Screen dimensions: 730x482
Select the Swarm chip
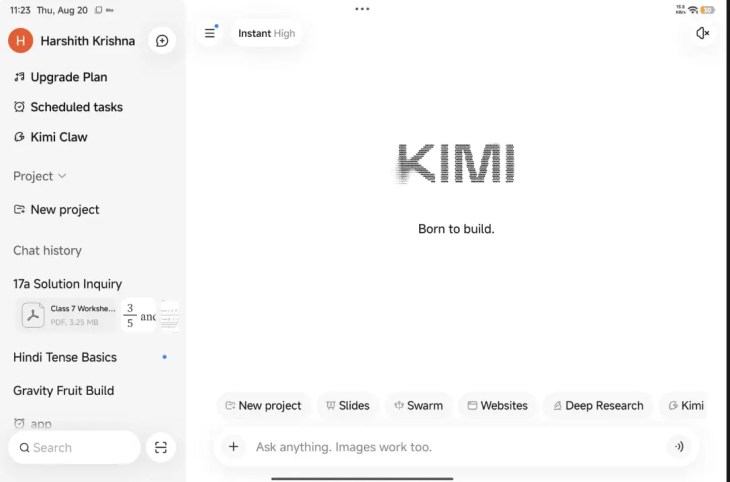coord(419,406)
